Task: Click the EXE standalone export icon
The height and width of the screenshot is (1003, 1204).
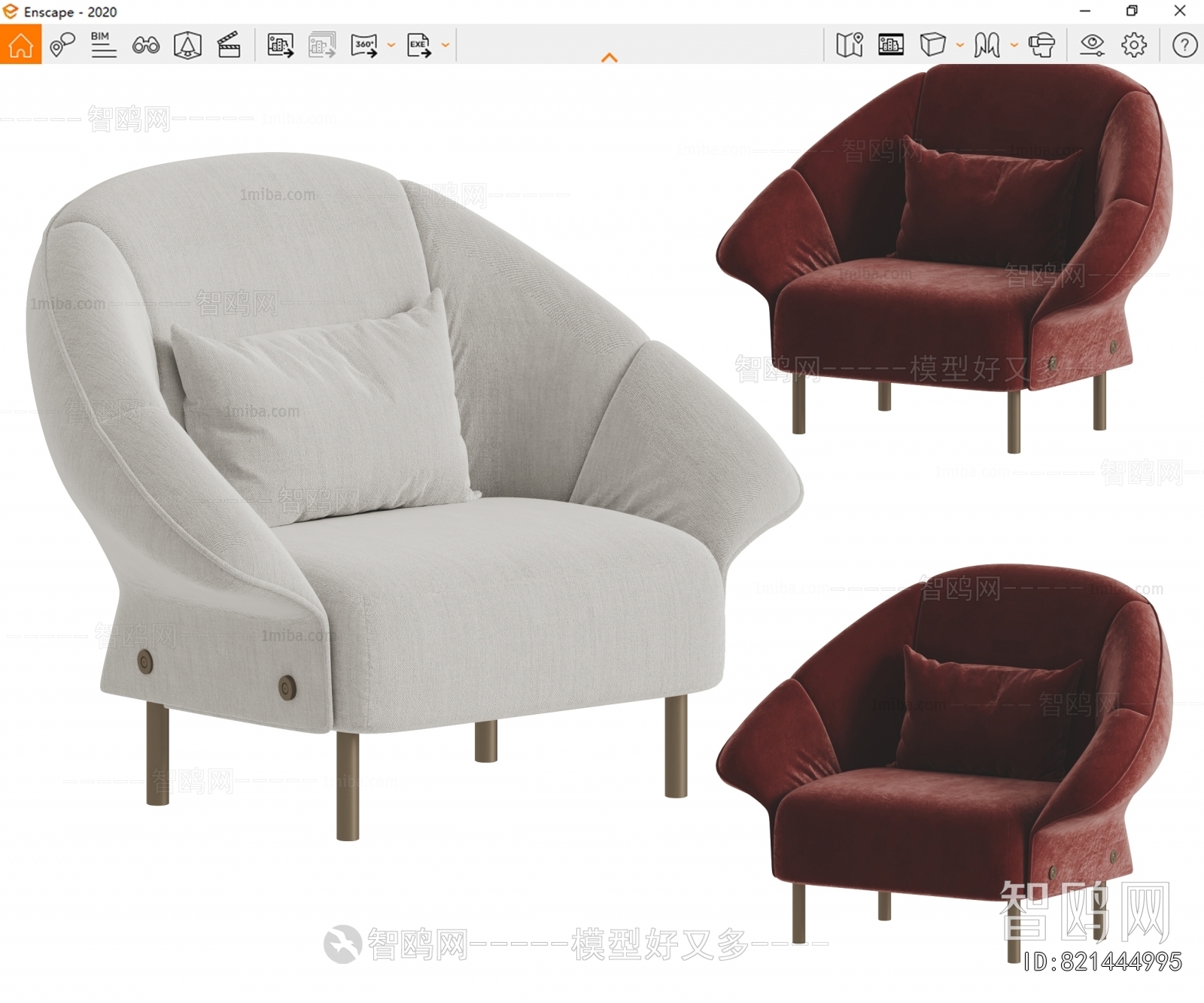Action: tap(419, 45)
